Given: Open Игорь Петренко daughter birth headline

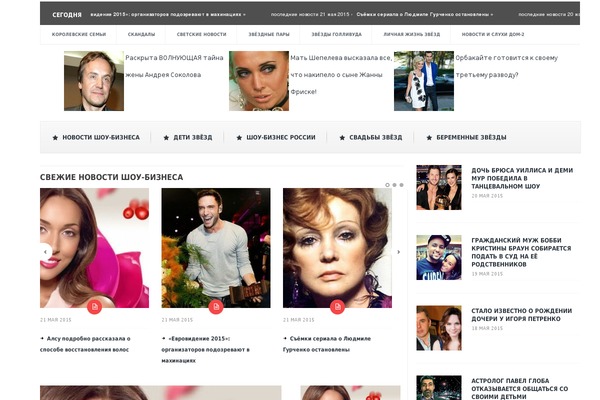Looking at the screenshot, I should 522,315.
